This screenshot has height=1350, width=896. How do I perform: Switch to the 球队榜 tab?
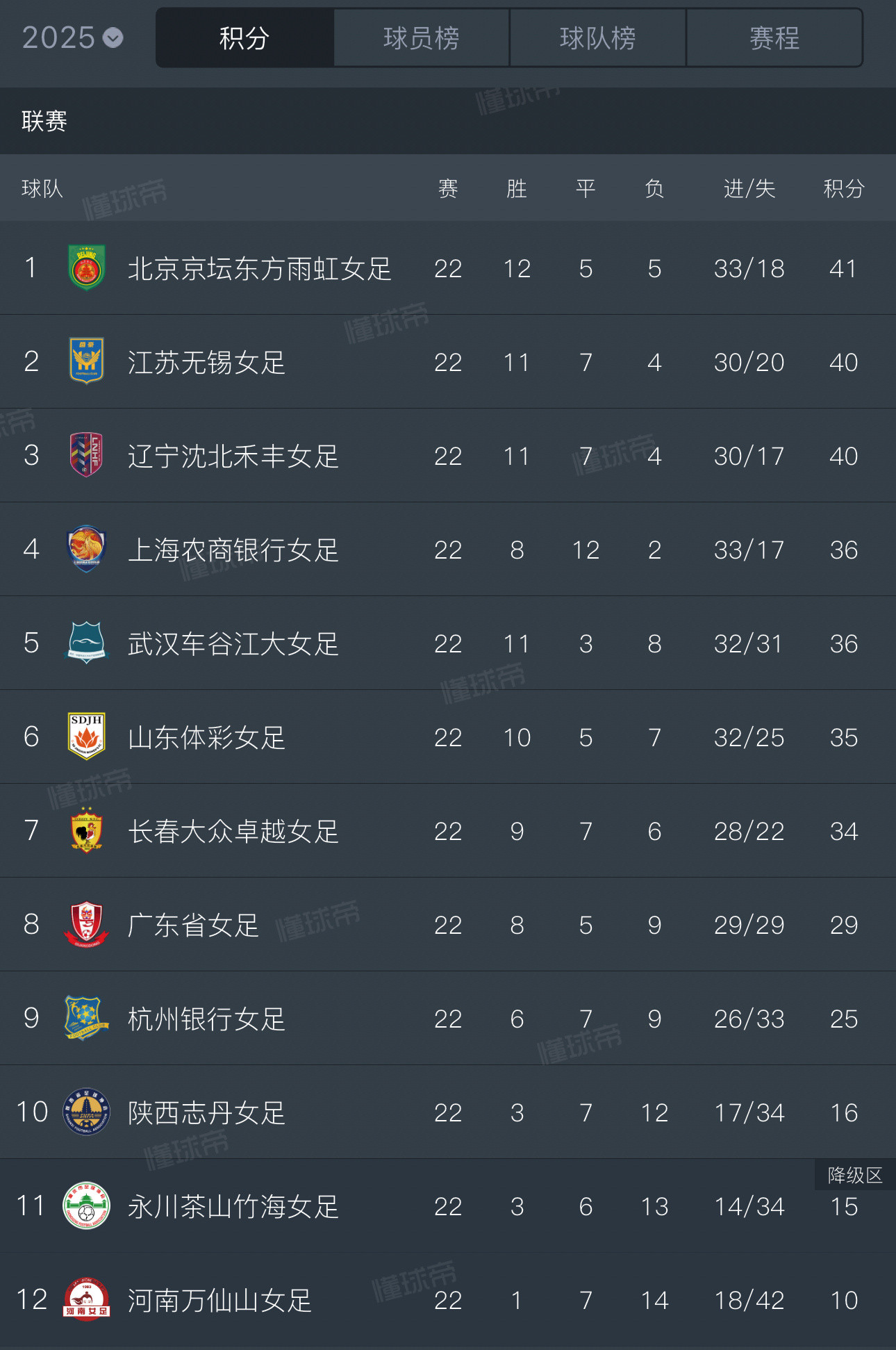[x=598, y=38]
